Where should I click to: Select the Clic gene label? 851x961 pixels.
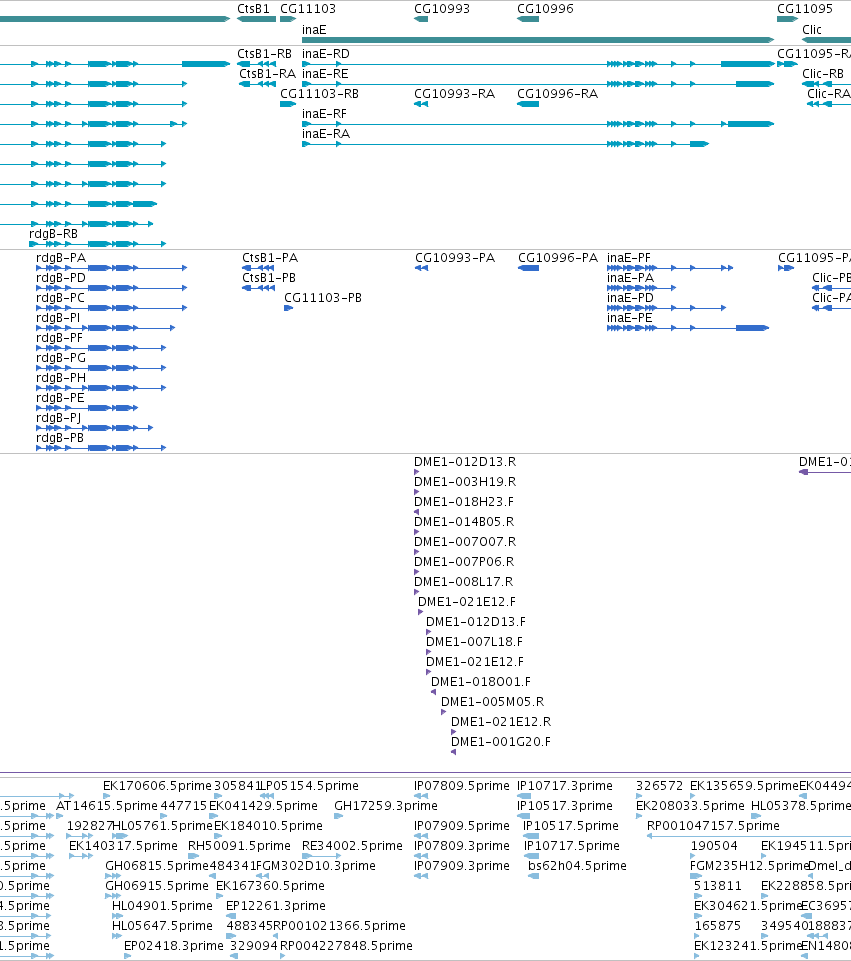[812, 29]
